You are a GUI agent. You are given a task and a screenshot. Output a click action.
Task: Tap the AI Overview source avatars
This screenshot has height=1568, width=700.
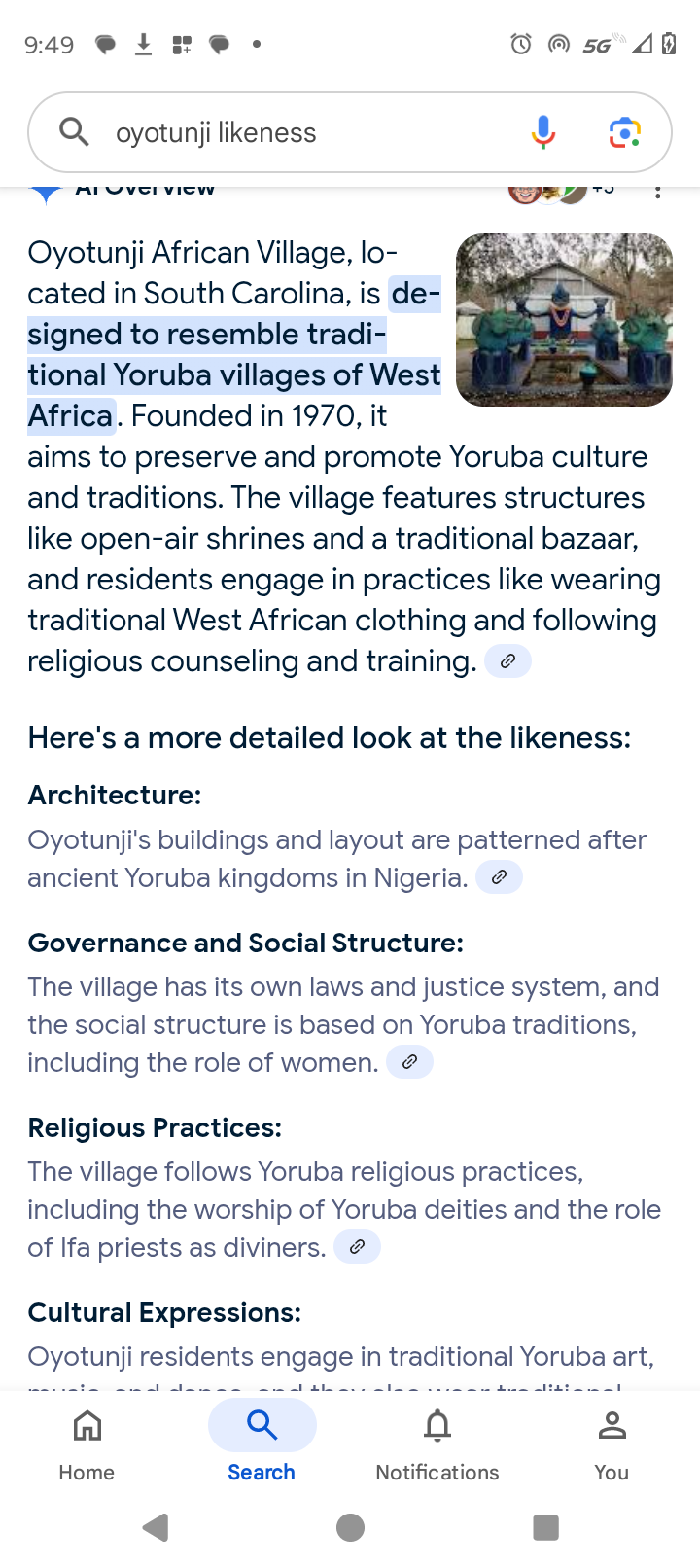[548, 192]
